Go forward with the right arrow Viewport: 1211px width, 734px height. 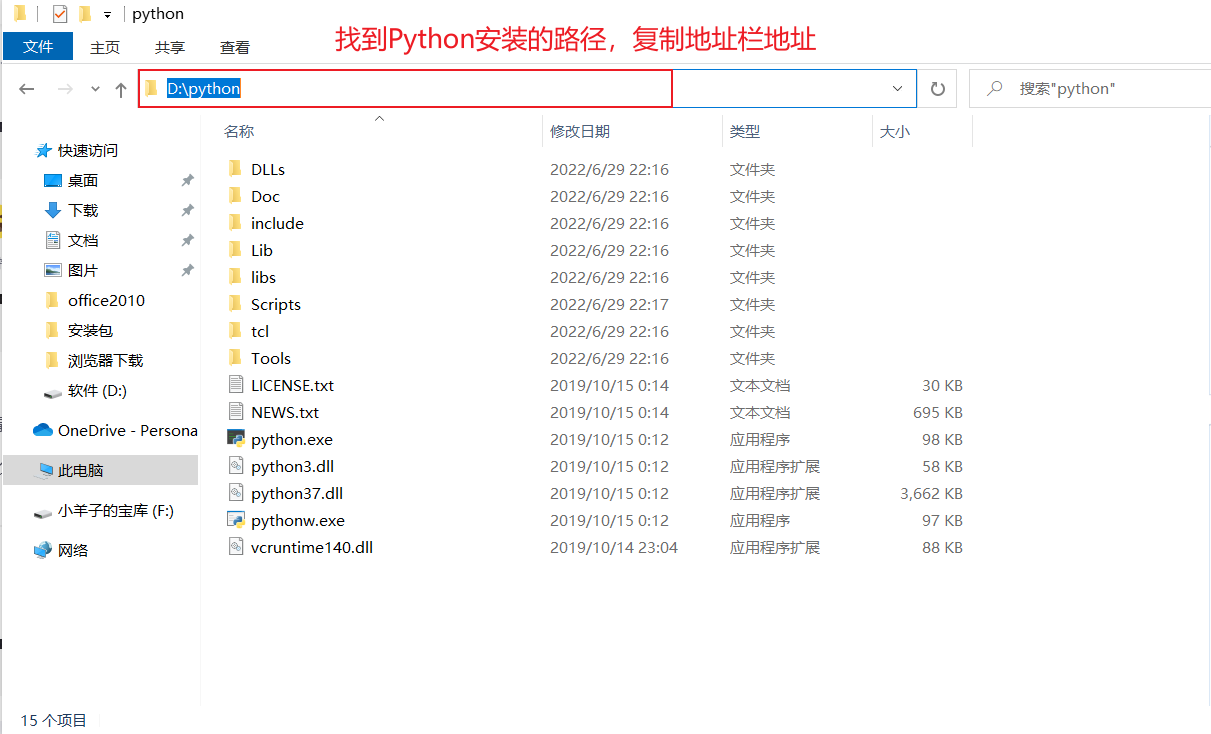(x=65, y=89)
